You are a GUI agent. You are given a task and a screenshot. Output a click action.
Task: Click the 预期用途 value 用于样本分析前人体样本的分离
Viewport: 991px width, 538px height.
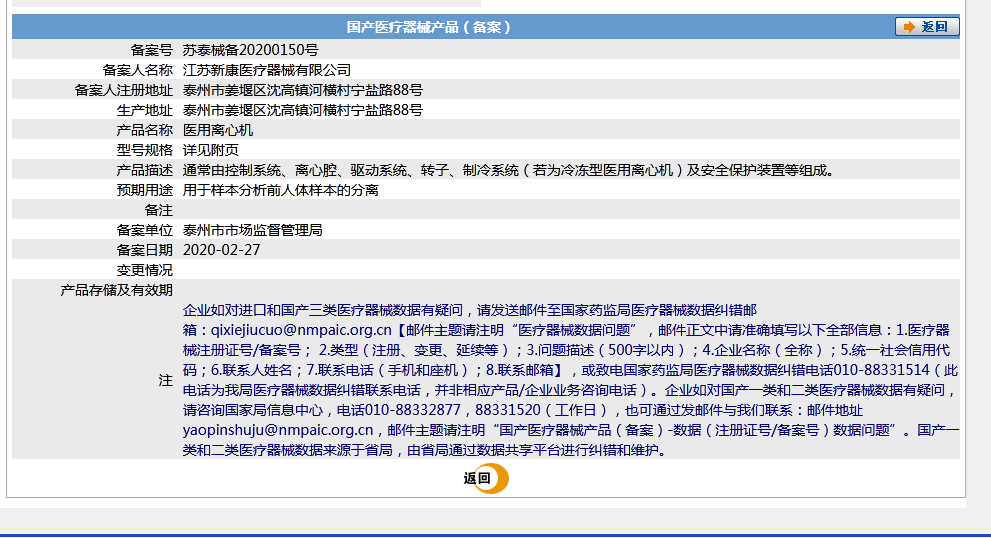tap(281, 190)
